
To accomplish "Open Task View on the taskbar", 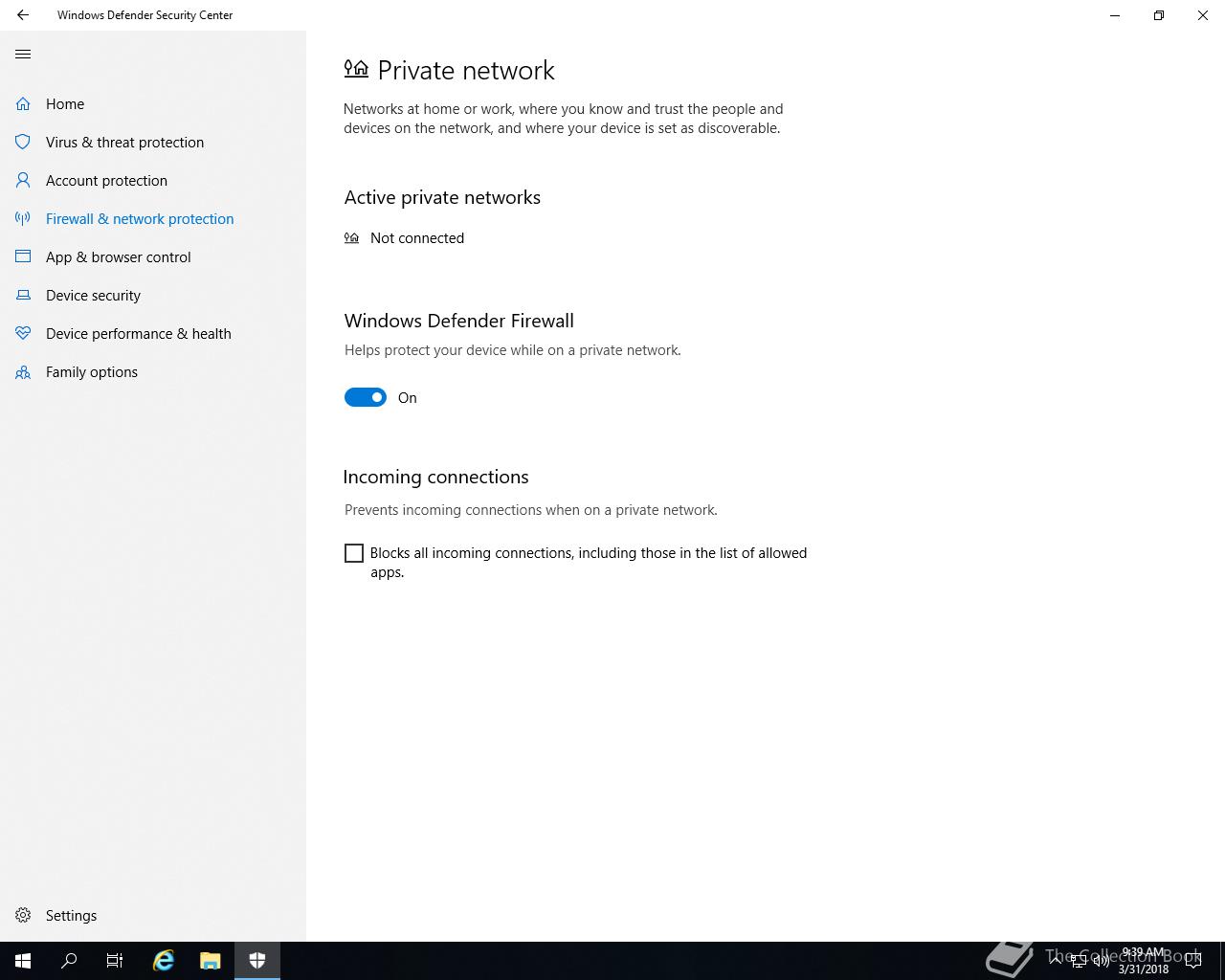I will pos(115,961).
